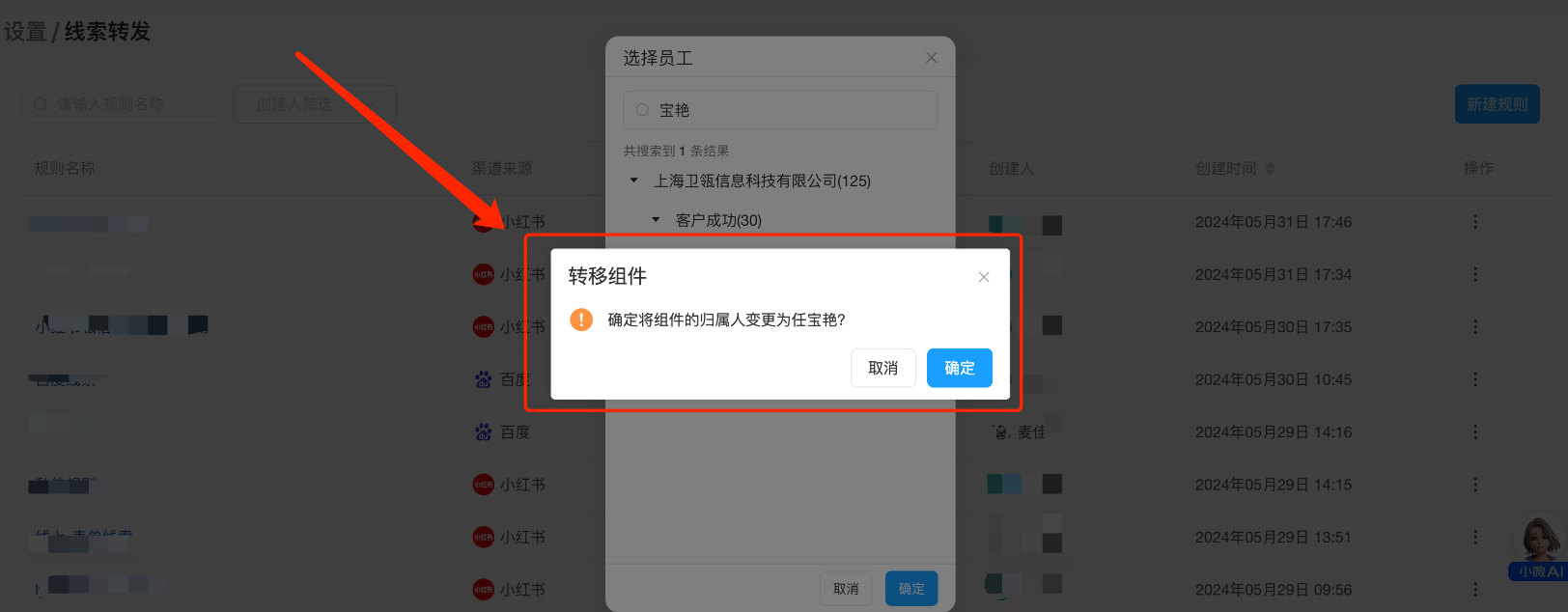Open more actions for 2024年05月30日 10:45 row
This screenshot has width=1568, height=612.
tap(1475, 379)
